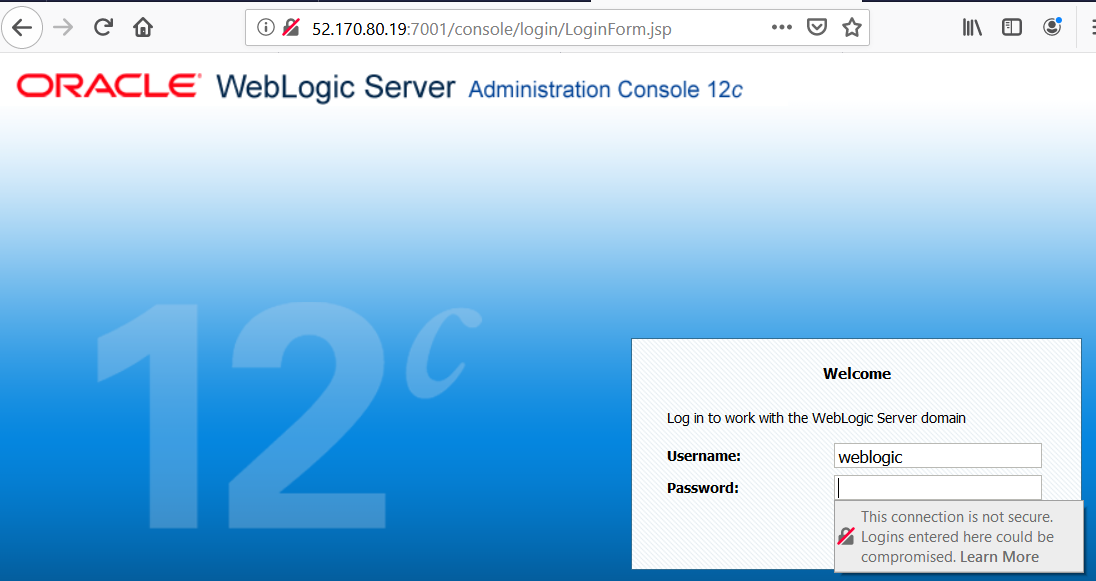Image resolution: width=1096 pixels, height=581 pixels.
Task: Click the crossed-out padlock in warning popup
Action: pyautogui.click(x=846, y=537)
